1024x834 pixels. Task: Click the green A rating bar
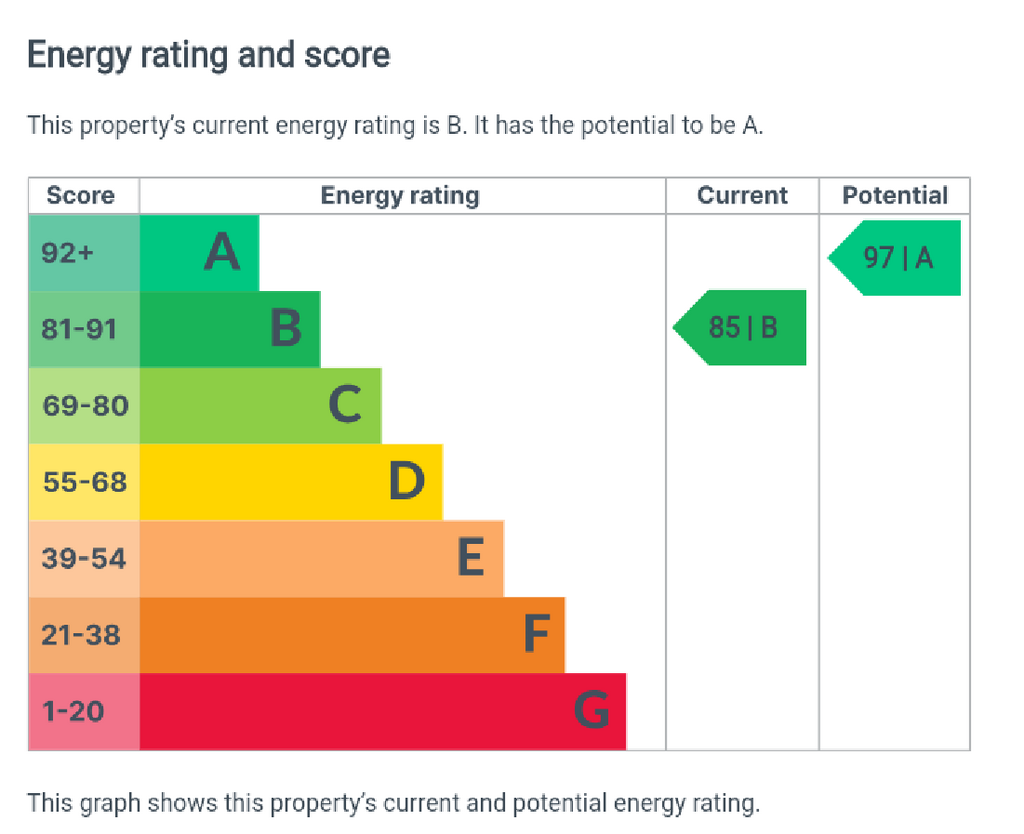tap(199, 253)
